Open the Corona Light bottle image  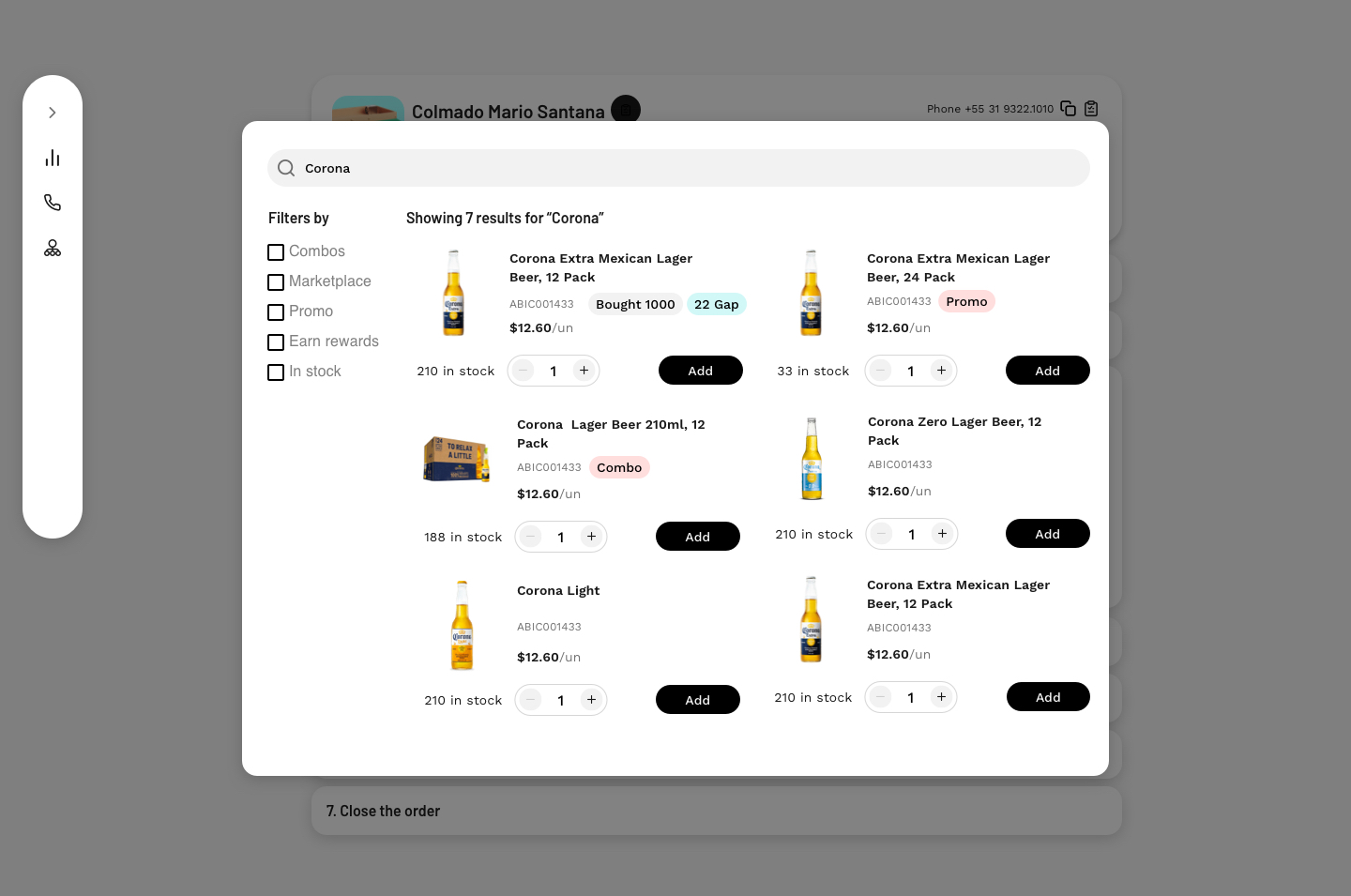click(x=462, y=625)
